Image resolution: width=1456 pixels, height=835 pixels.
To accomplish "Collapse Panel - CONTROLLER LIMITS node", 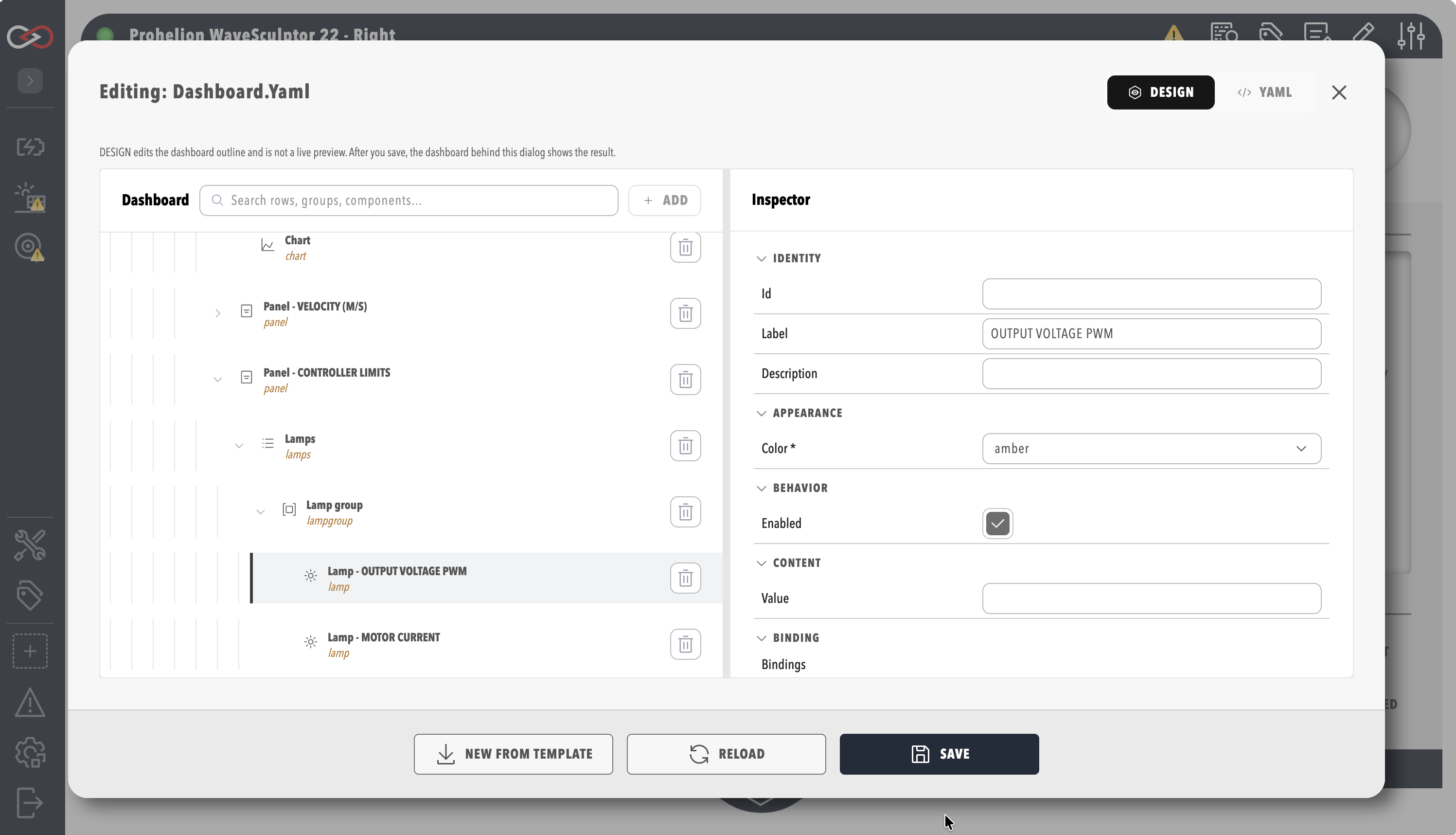I will tap(218, 379).
